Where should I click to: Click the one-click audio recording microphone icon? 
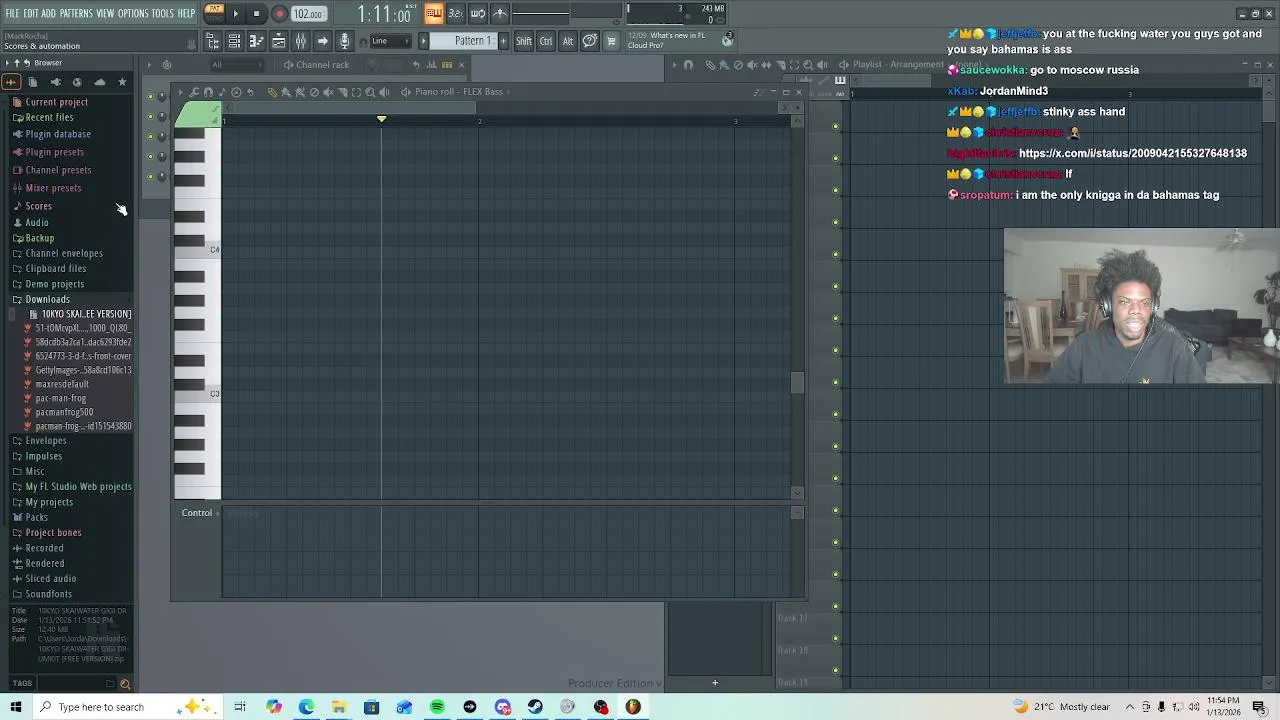pyautogui.click(x=345, y=41)
